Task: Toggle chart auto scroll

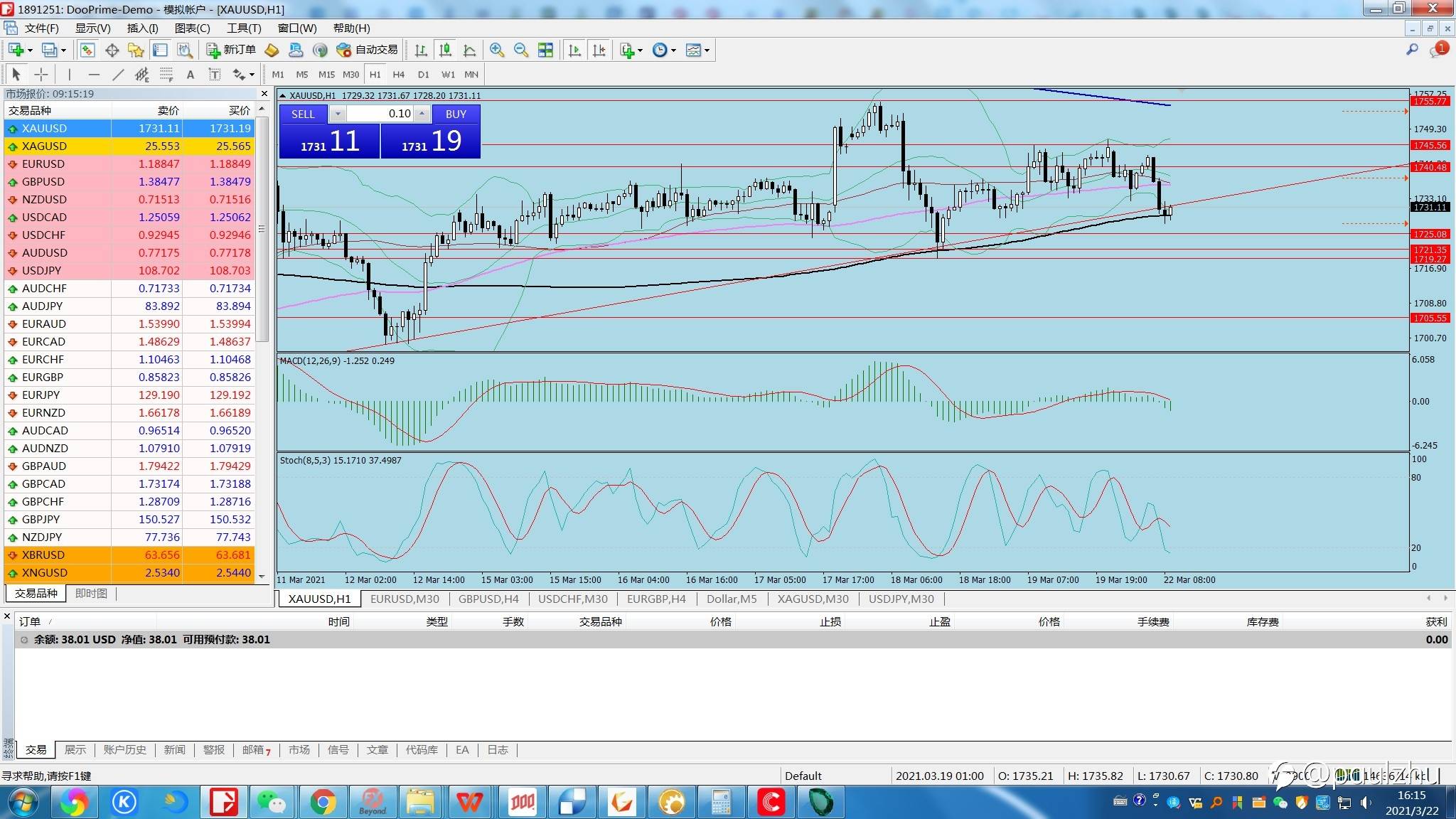Action: (574, 50)
